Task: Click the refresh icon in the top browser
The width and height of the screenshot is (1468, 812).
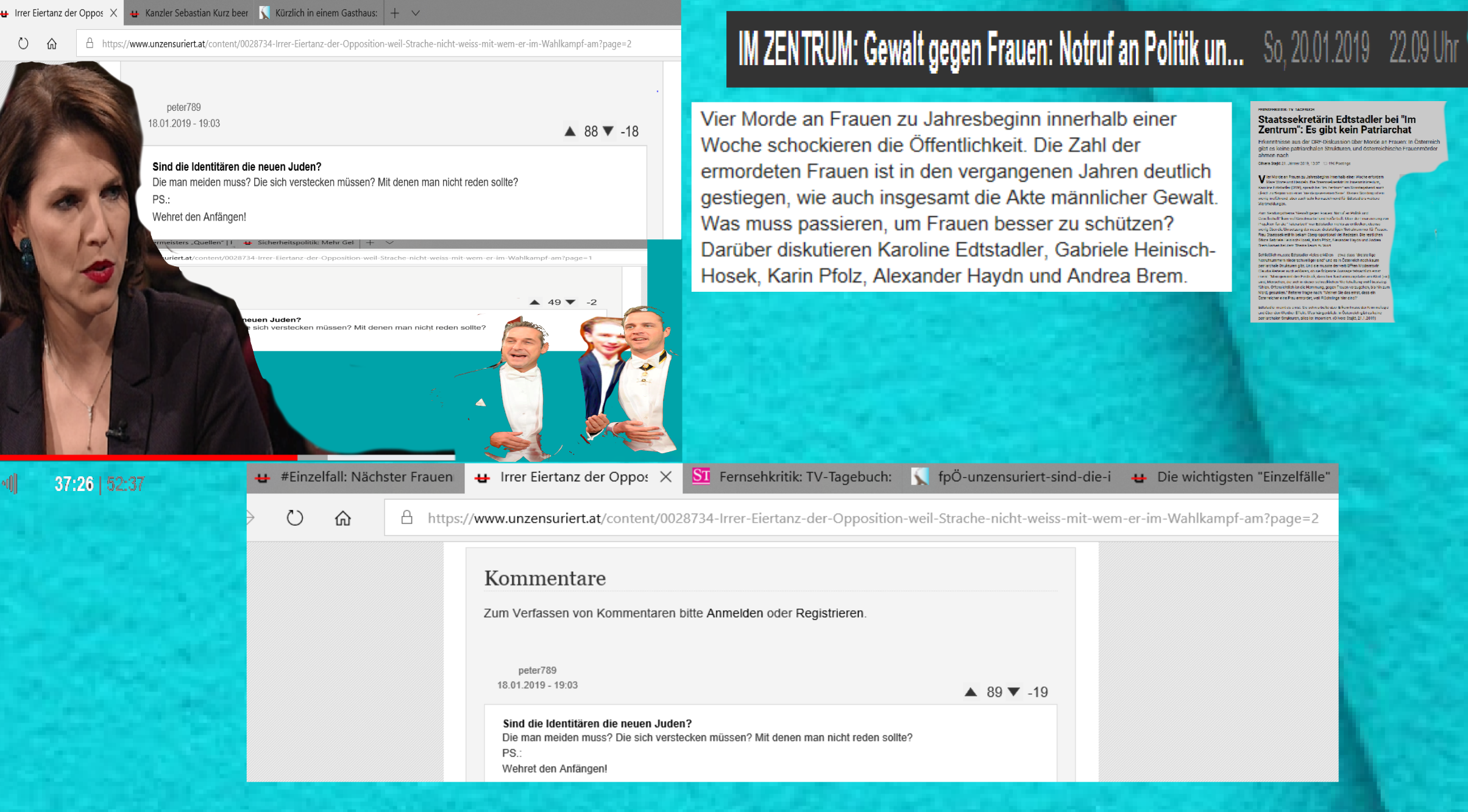Action: (23, 43)
